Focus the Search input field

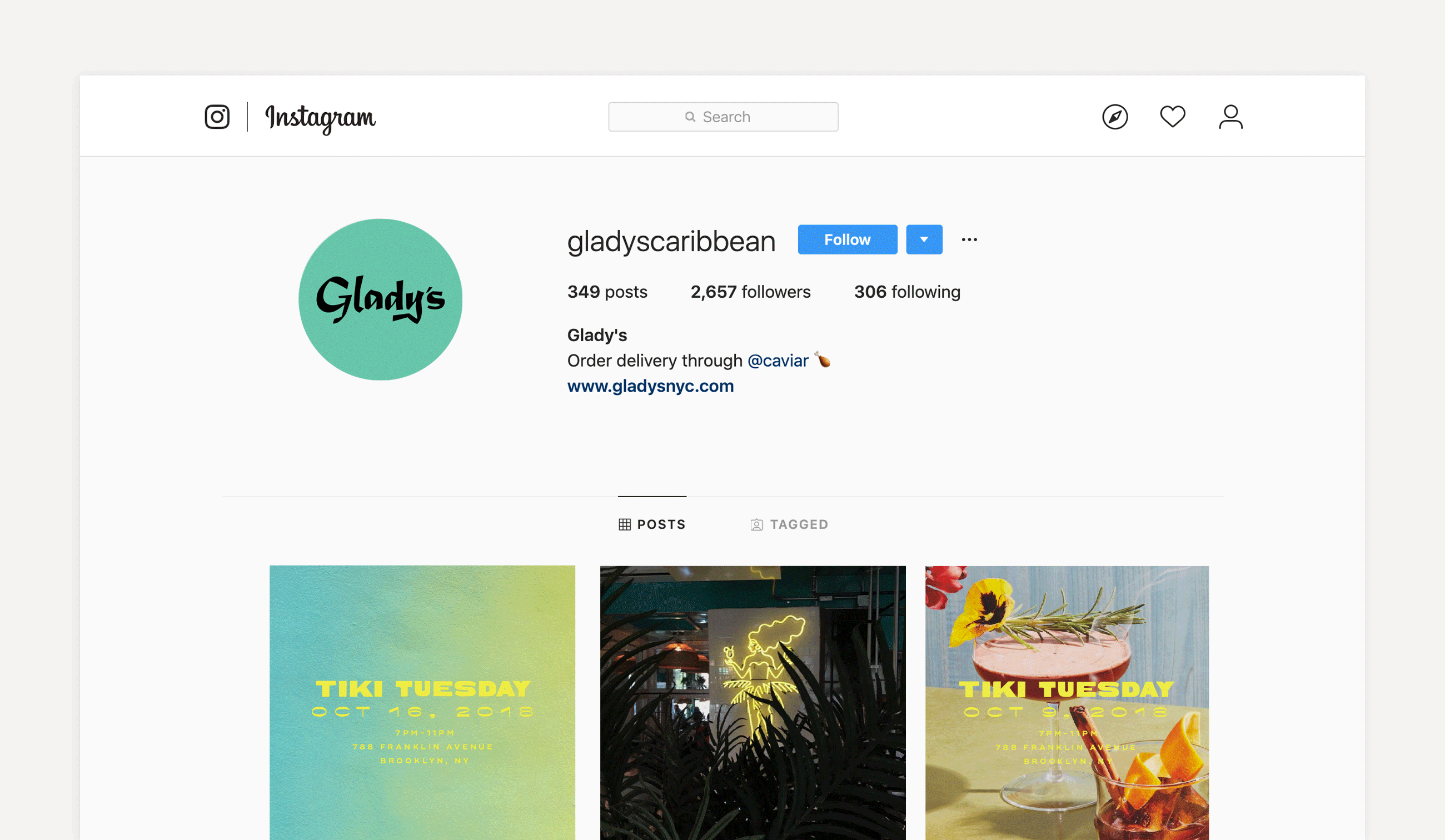[x=723, y=117]
